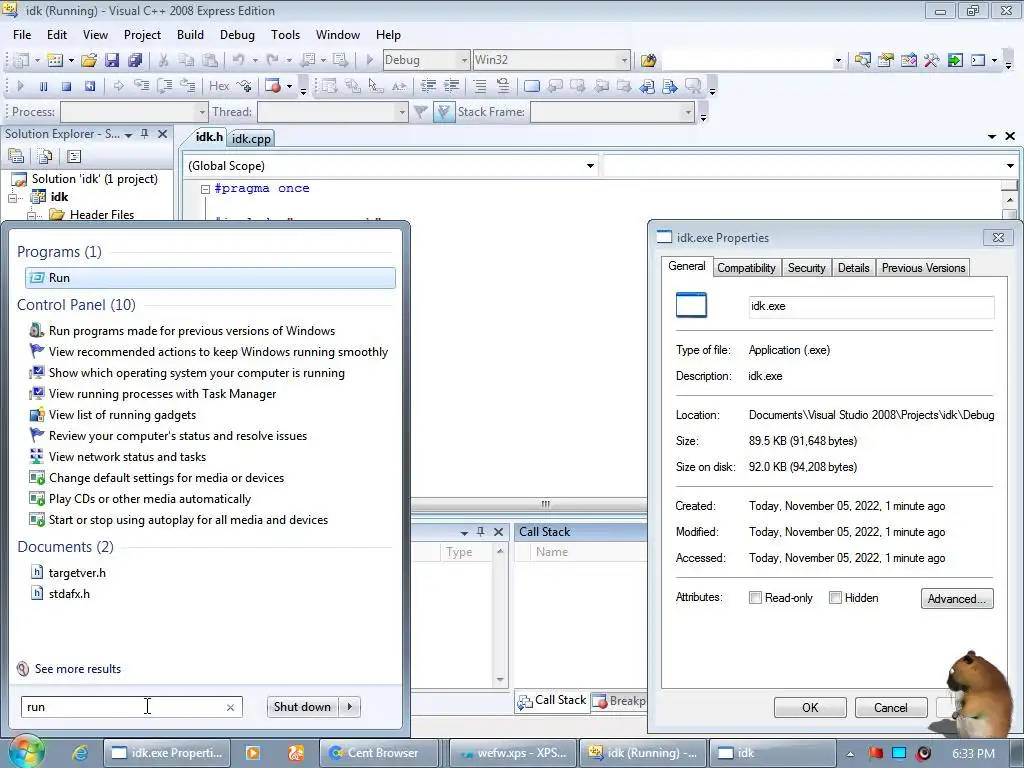Click the Show All Files icon in Solution Explorer
Viewport: 1024px width, 768px height.
(45, 157)
